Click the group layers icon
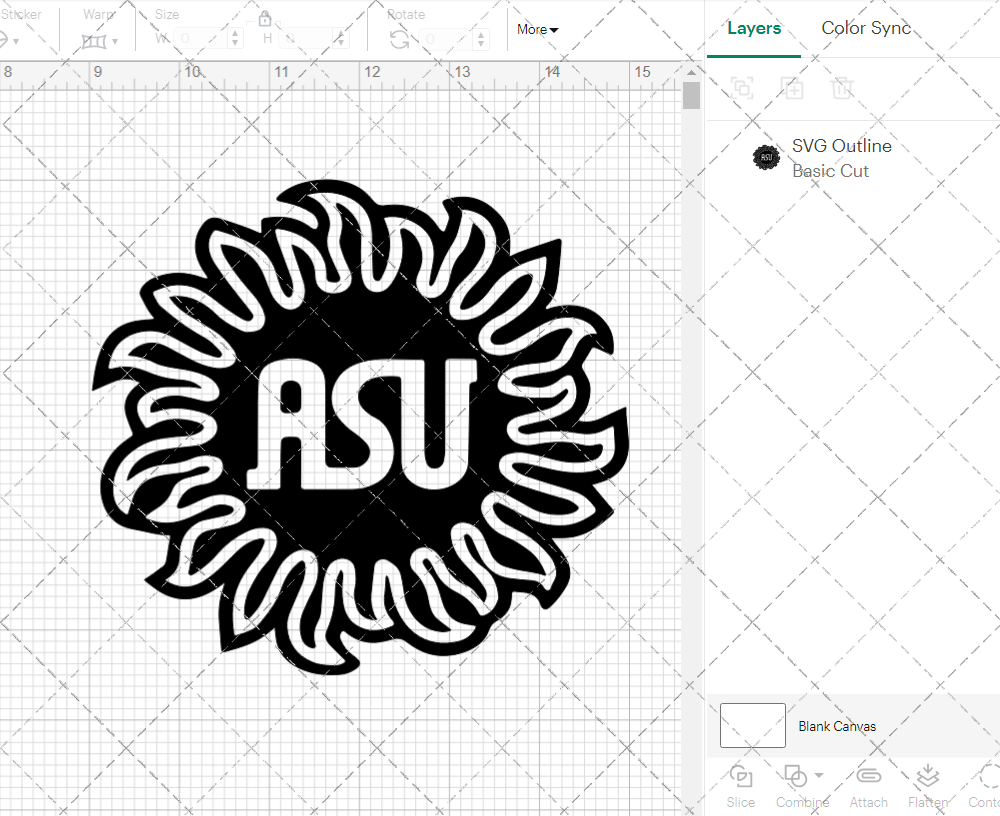This screenshot has height=816, width=1000. click(x=742, y=88)
